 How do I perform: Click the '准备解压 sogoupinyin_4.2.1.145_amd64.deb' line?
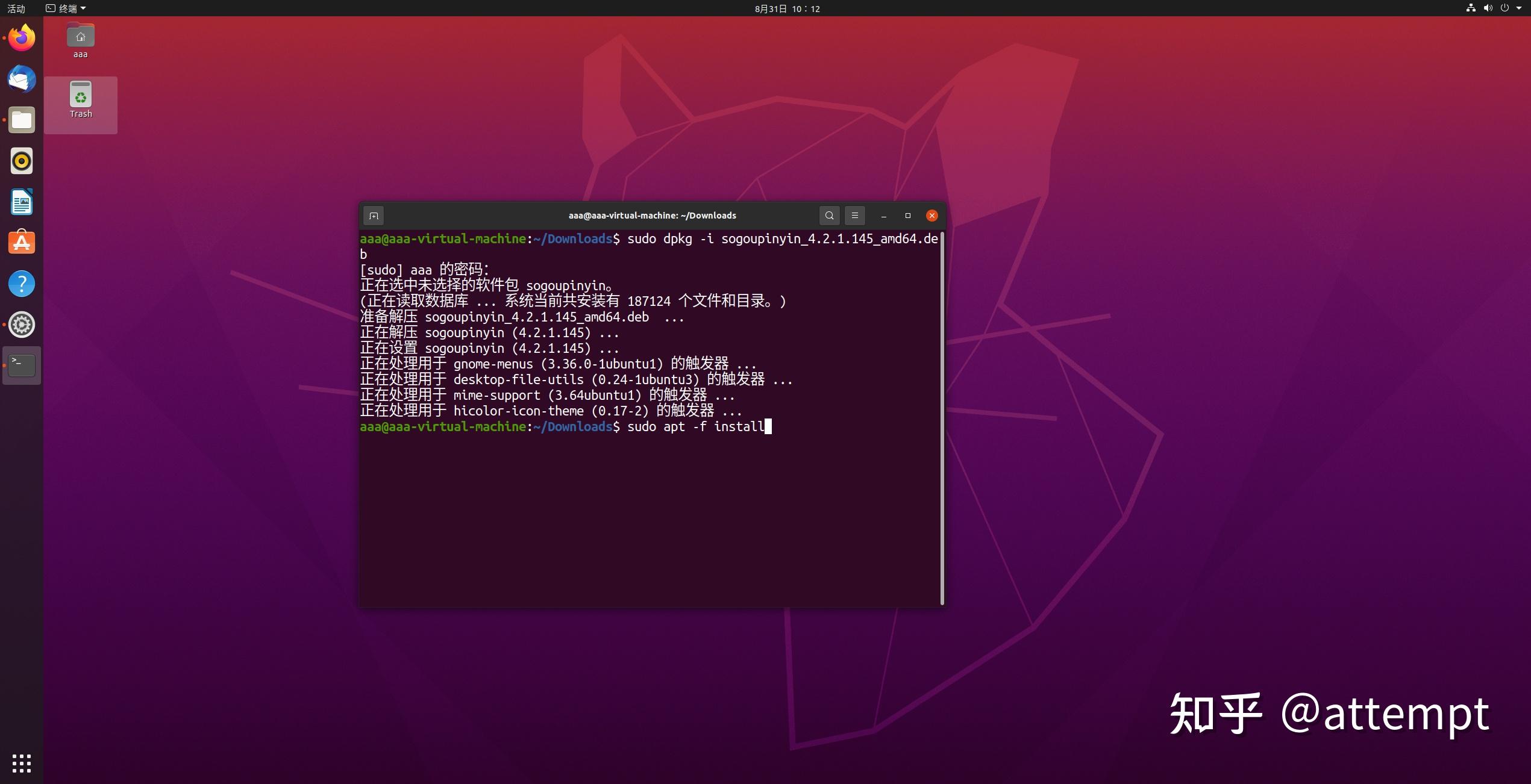point(522,317)
